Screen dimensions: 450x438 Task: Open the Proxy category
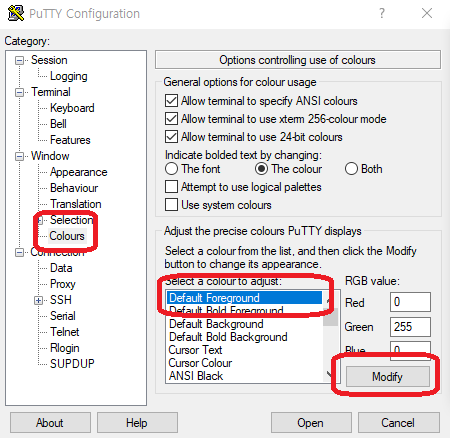[x=63, y=284]
